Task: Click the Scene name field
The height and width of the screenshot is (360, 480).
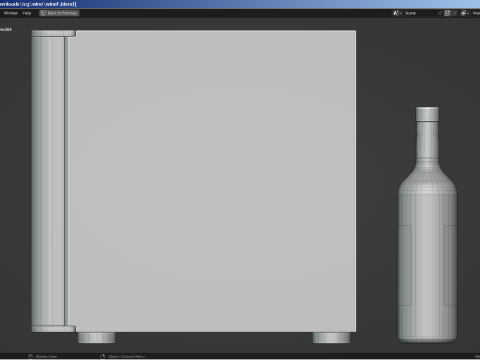Action: coord(420,13)
